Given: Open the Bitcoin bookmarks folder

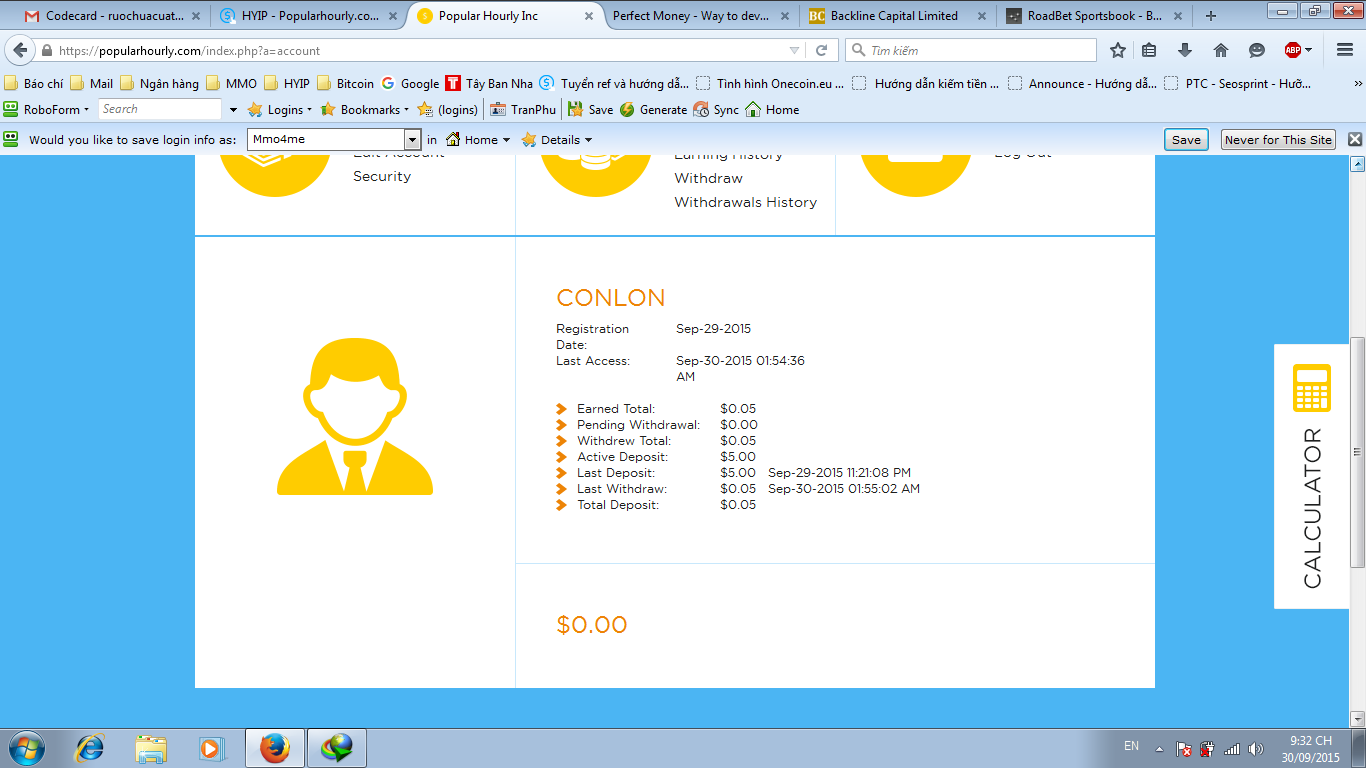Looking at the screenshot, I should [x=345, y=84].
